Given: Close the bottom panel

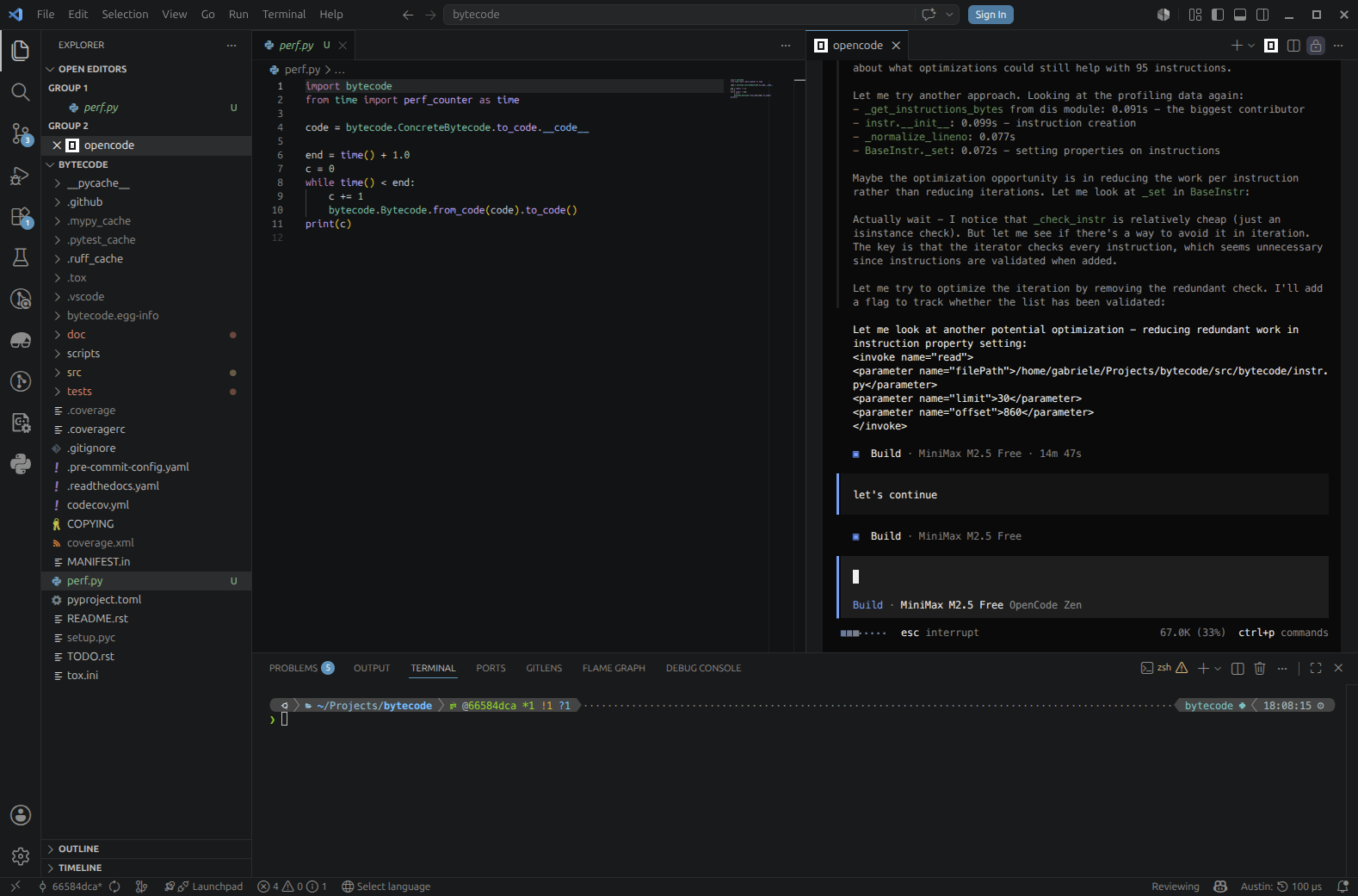Looking at the screenshot, I should point(1338,668).
